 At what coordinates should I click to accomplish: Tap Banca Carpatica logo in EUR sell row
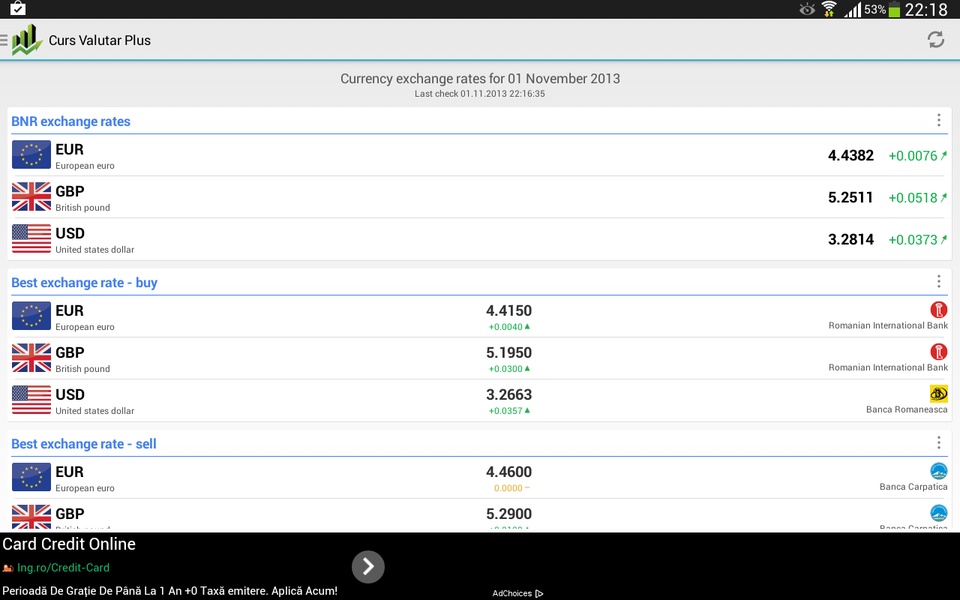click(x=939, y=471)
